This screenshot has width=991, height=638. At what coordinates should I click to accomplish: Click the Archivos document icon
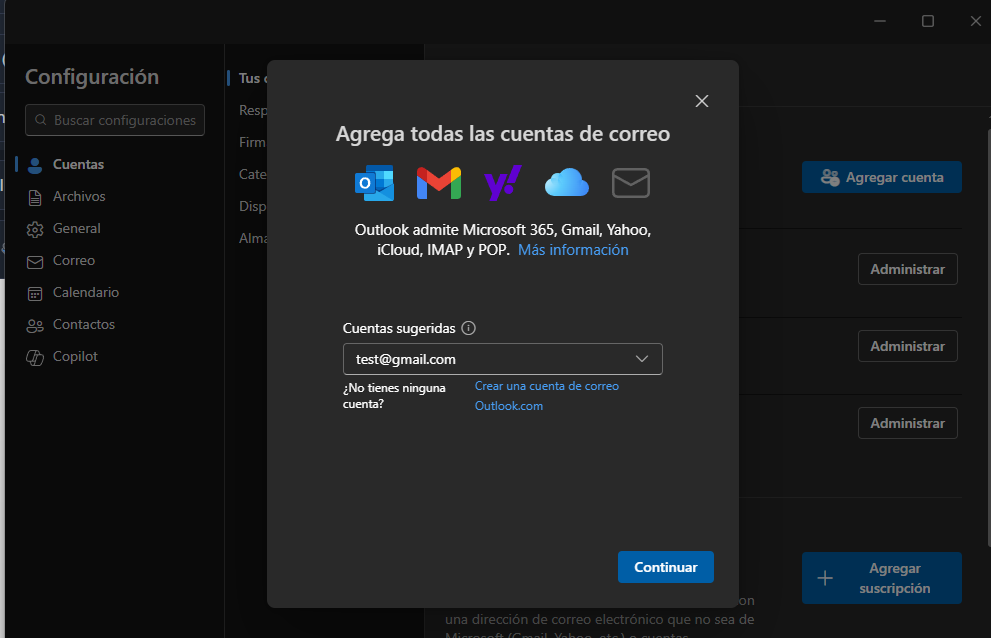pos(35,197)
